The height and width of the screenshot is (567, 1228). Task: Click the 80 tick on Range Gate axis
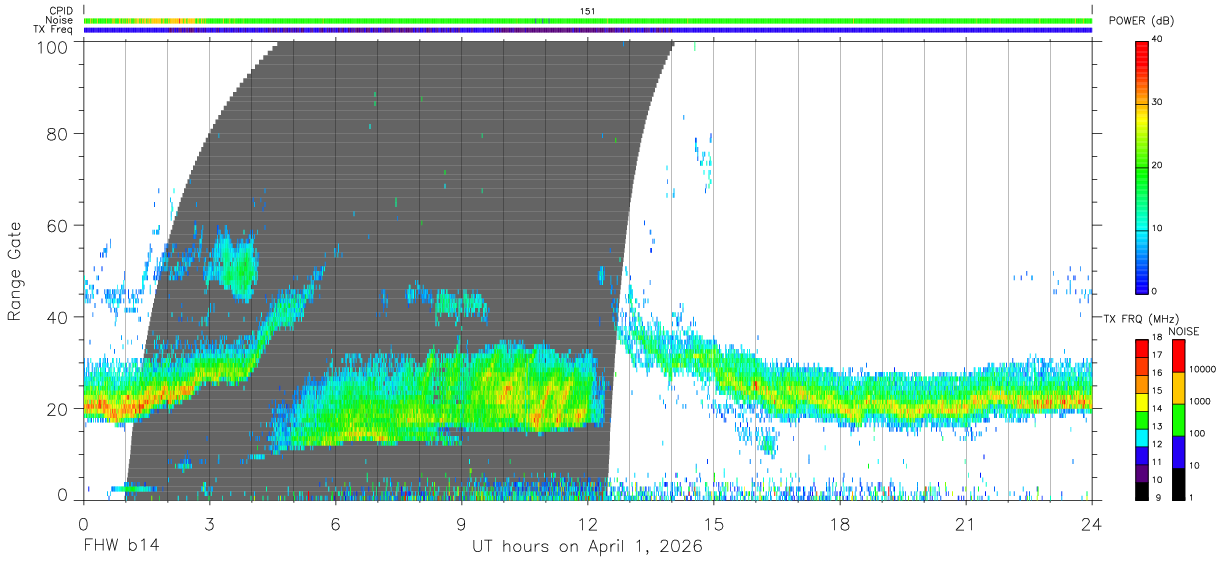pyautogui.click(x=58, y=135)
